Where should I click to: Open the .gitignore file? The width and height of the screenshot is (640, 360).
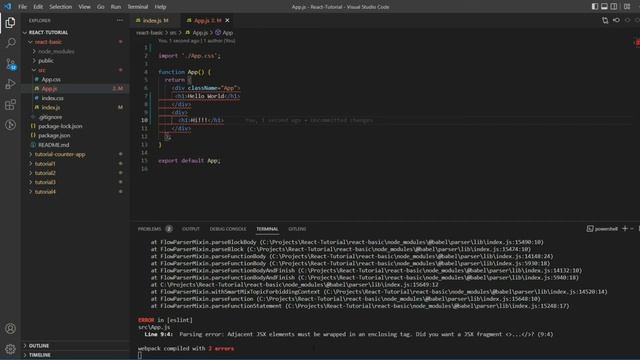point(51,117)
